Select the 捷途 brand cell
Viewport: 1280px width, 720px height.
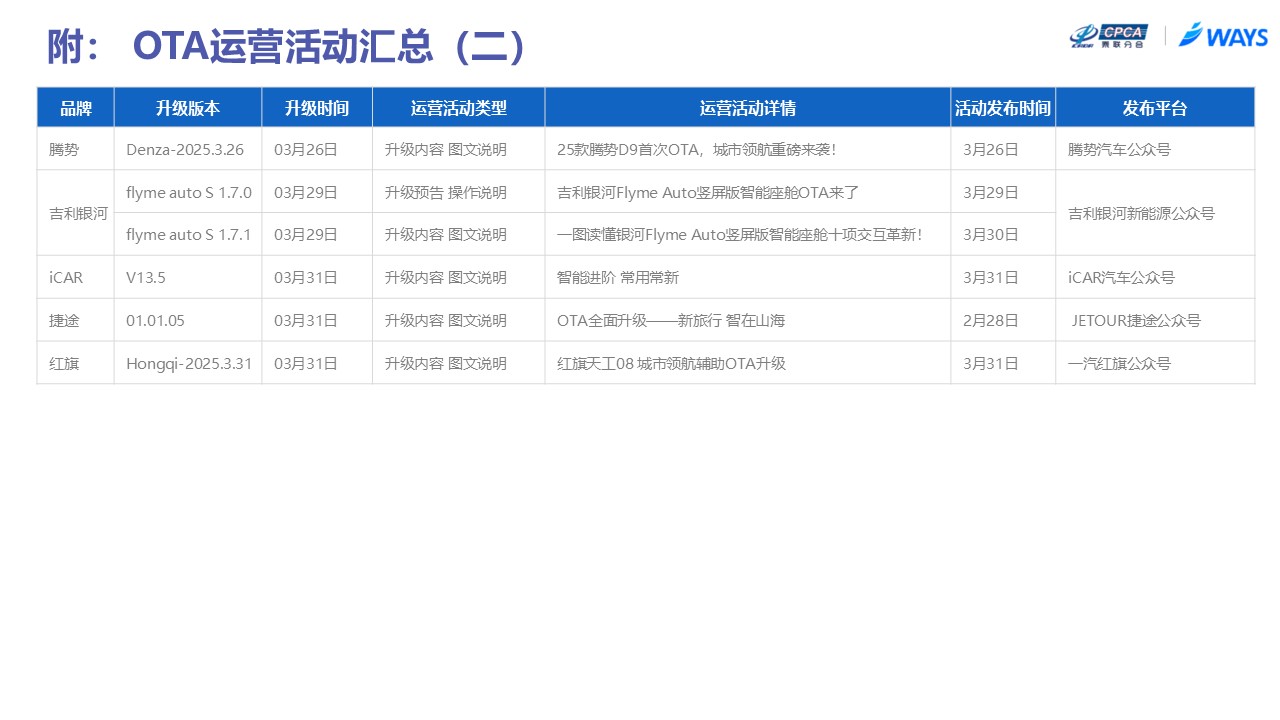point(76,320)
